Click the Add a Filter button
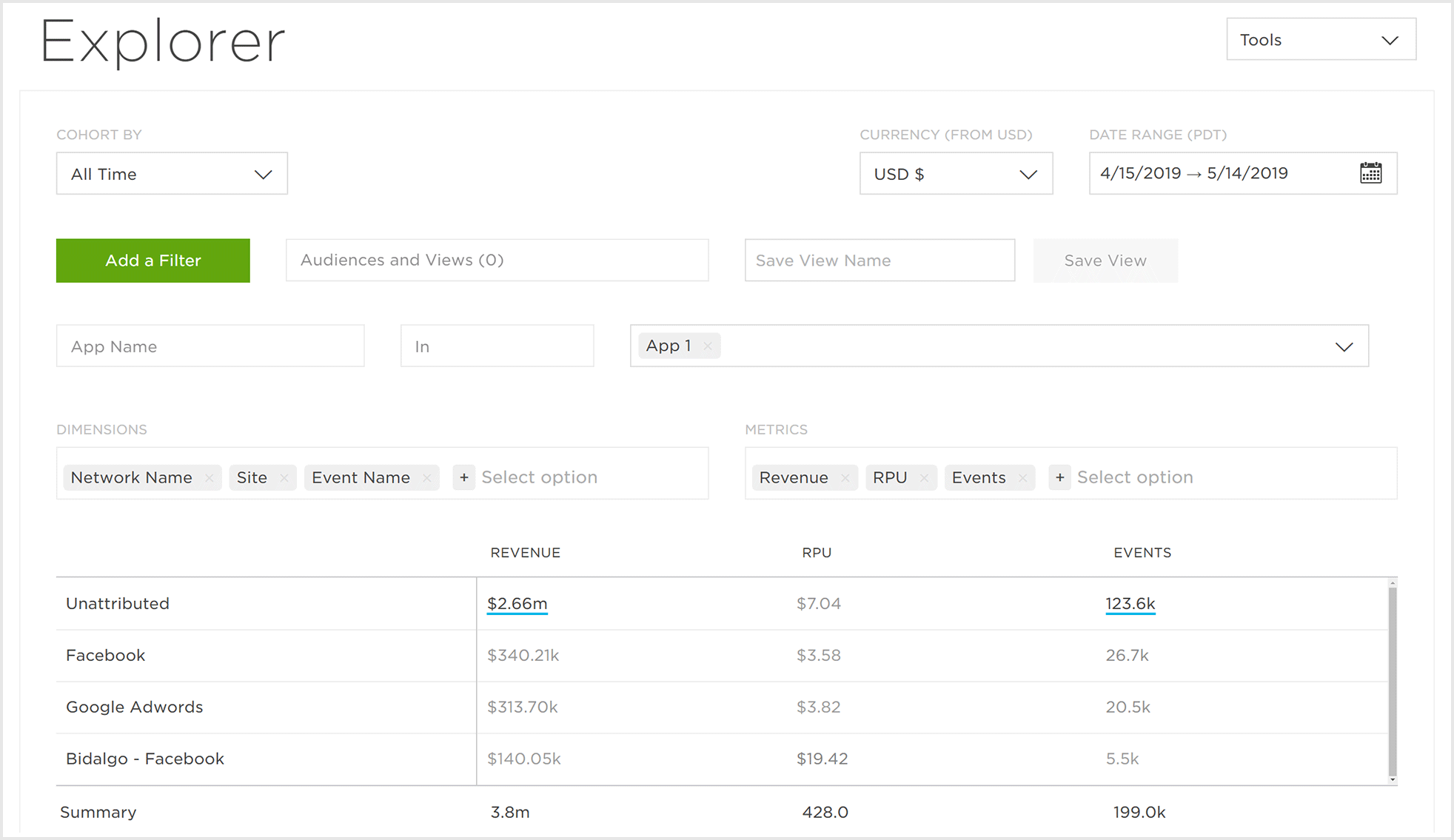 153,261
